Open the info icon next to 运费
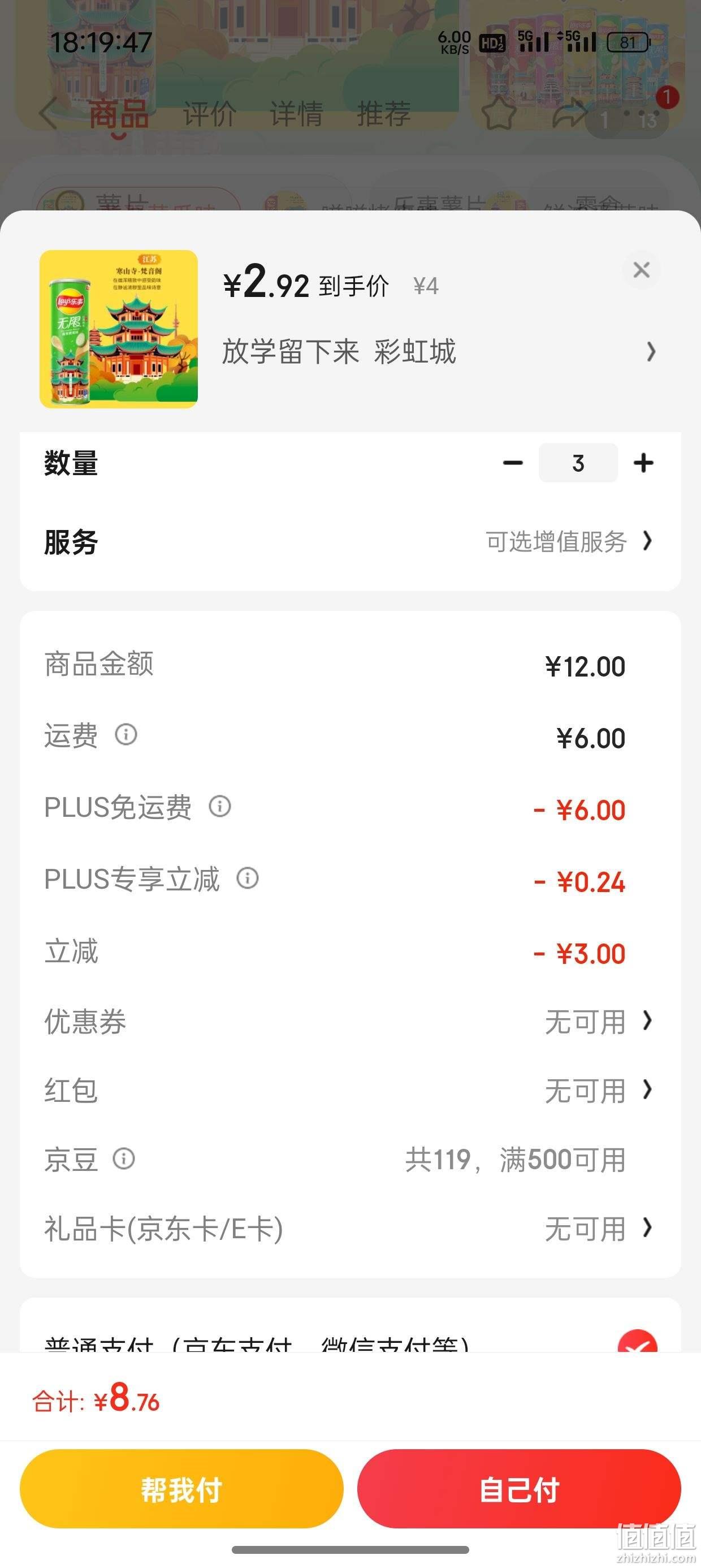Screen dimensions: 701x1568 tap(126, 734)
